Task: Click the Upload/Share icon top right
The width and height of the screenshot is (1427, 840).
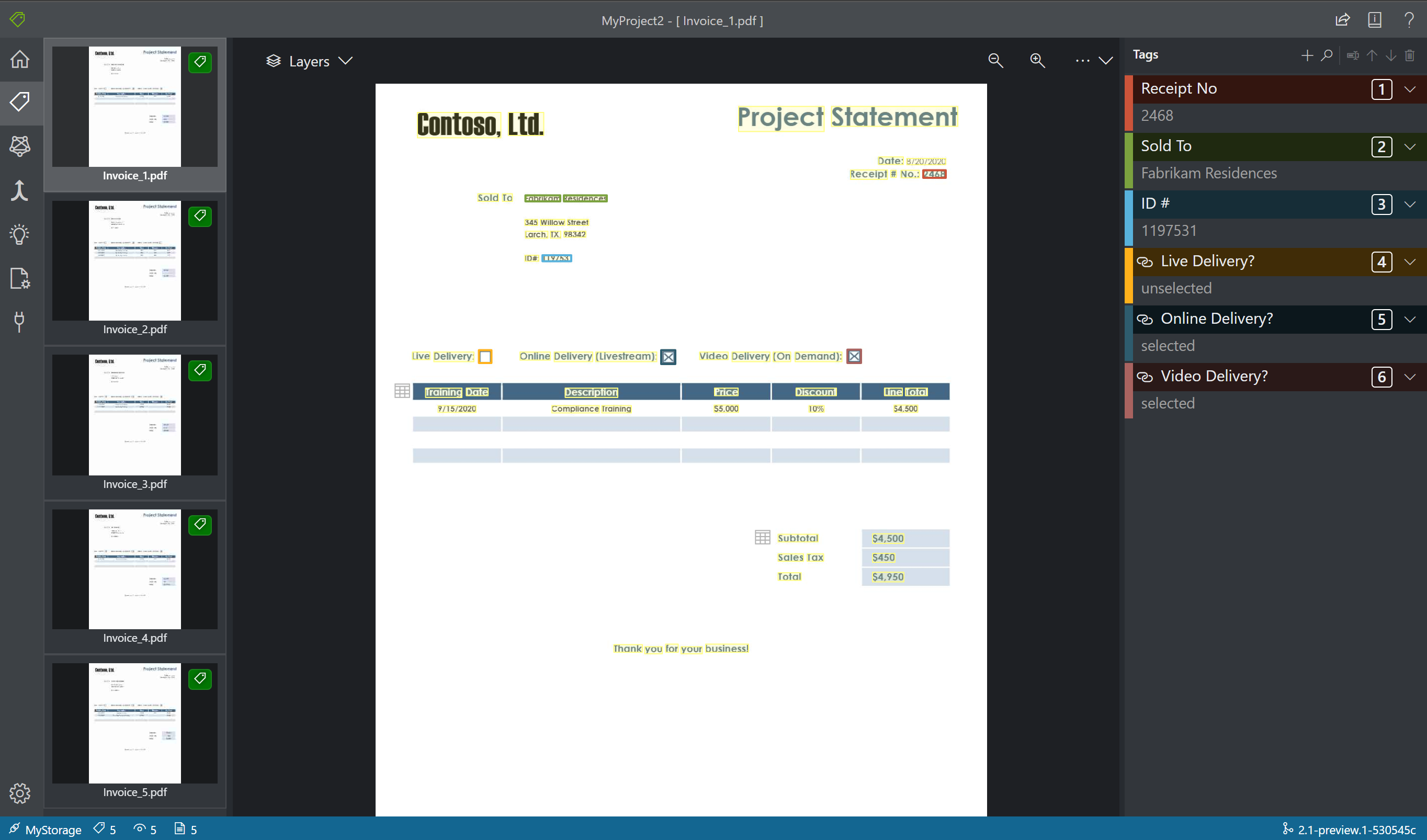Action: pos(1343,19)
